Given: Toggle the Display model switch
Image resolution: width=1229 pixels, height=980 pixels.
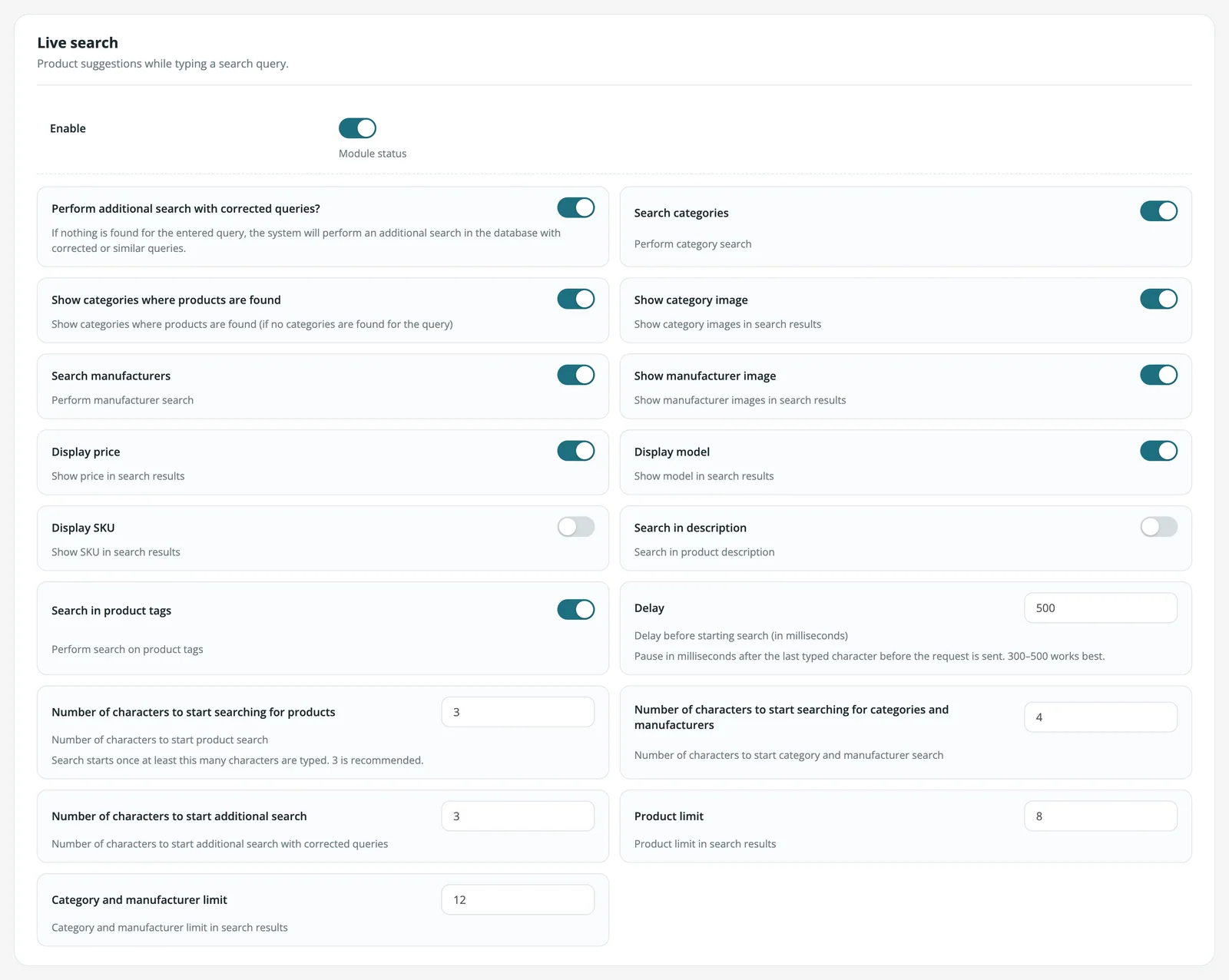Looking at the screenshot, I should (1158, 451).
